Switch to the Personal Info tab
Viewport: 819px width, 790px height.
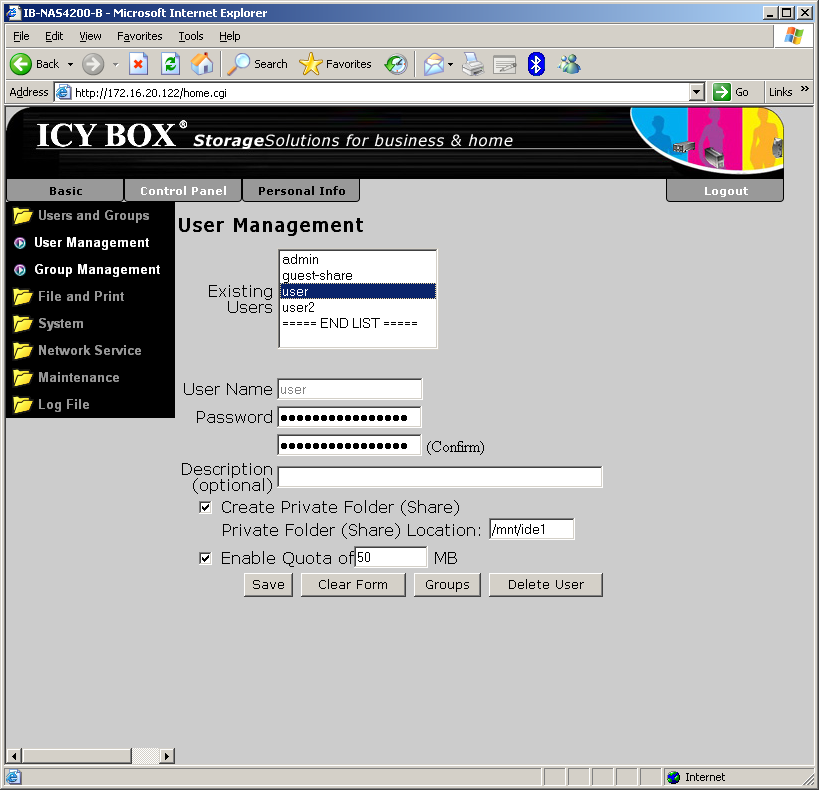(x=301, y=191)
